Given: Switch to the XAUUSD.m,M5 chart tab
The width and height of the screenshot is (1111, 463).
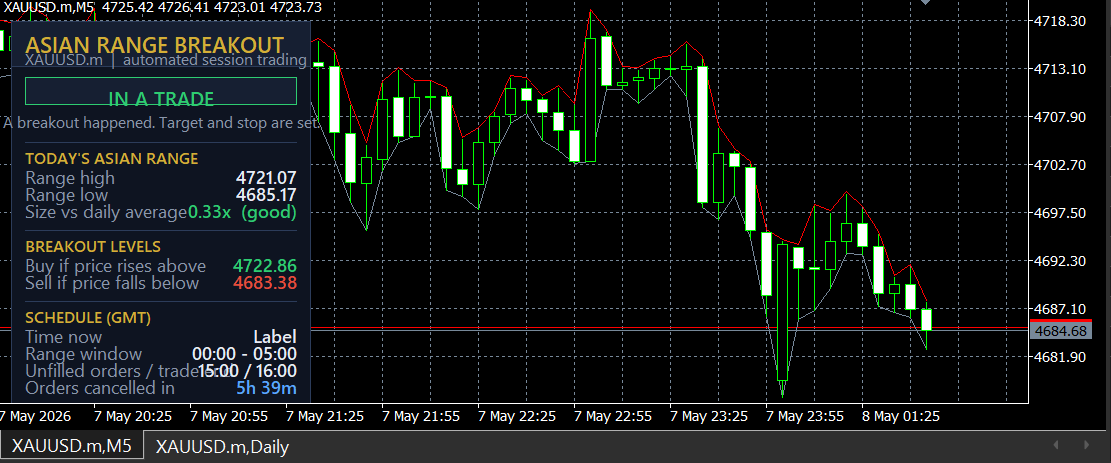Looking at the screenshot, I should pos(72,446).
